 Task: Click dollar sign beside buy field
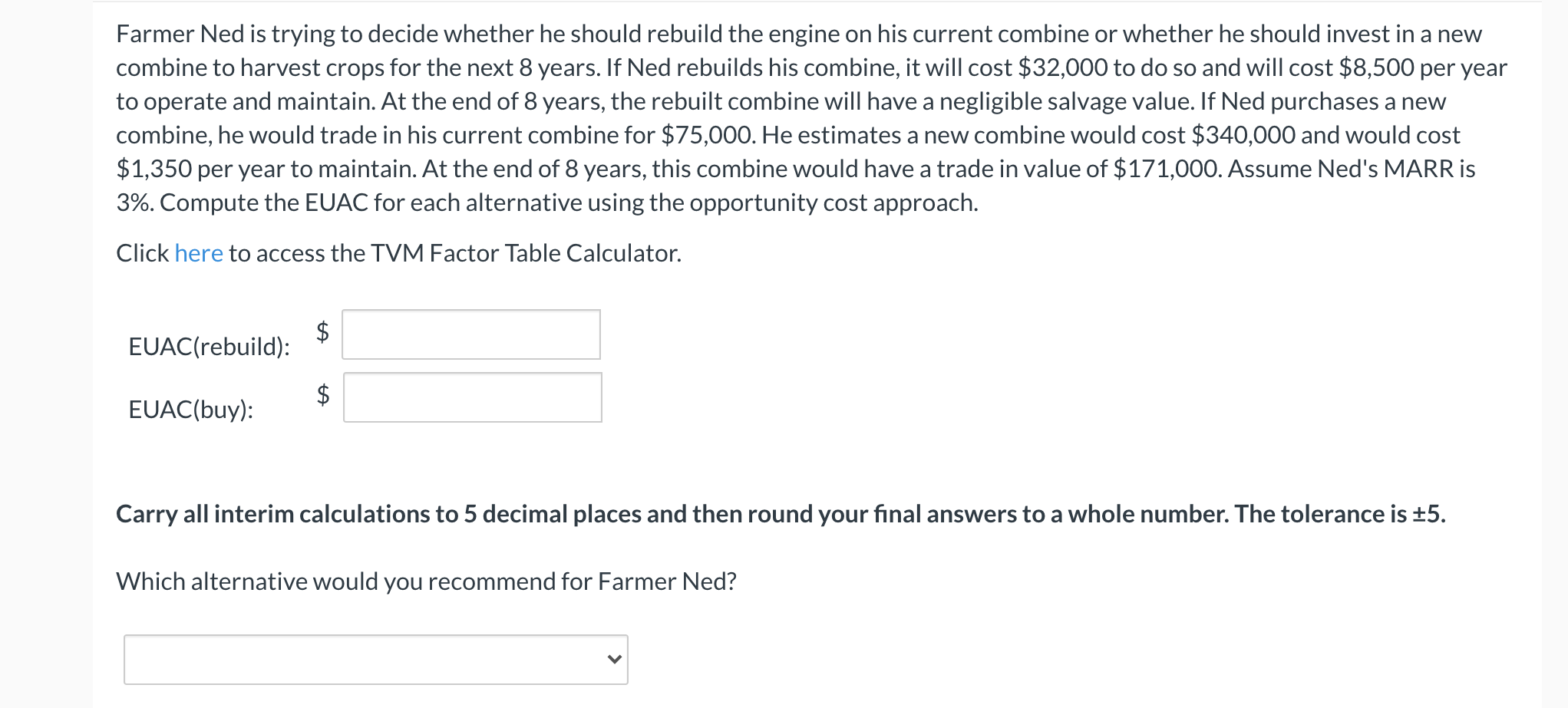pyautogui.click(x=323, y=394)
